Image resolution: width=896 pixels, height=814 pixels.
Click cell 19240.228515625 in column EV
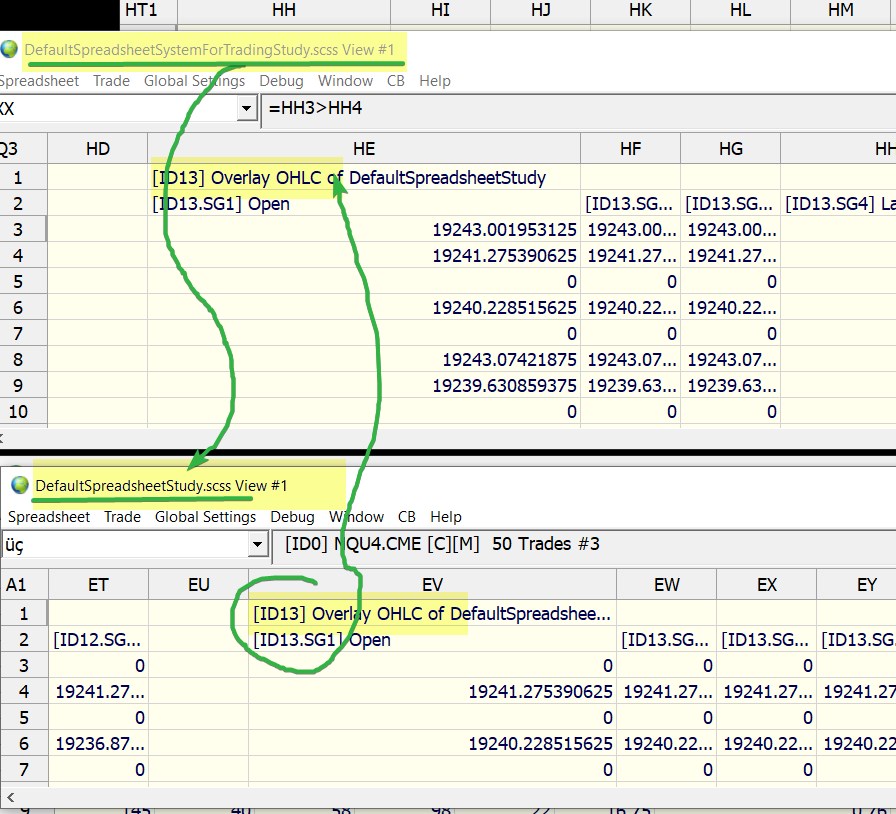433,743
